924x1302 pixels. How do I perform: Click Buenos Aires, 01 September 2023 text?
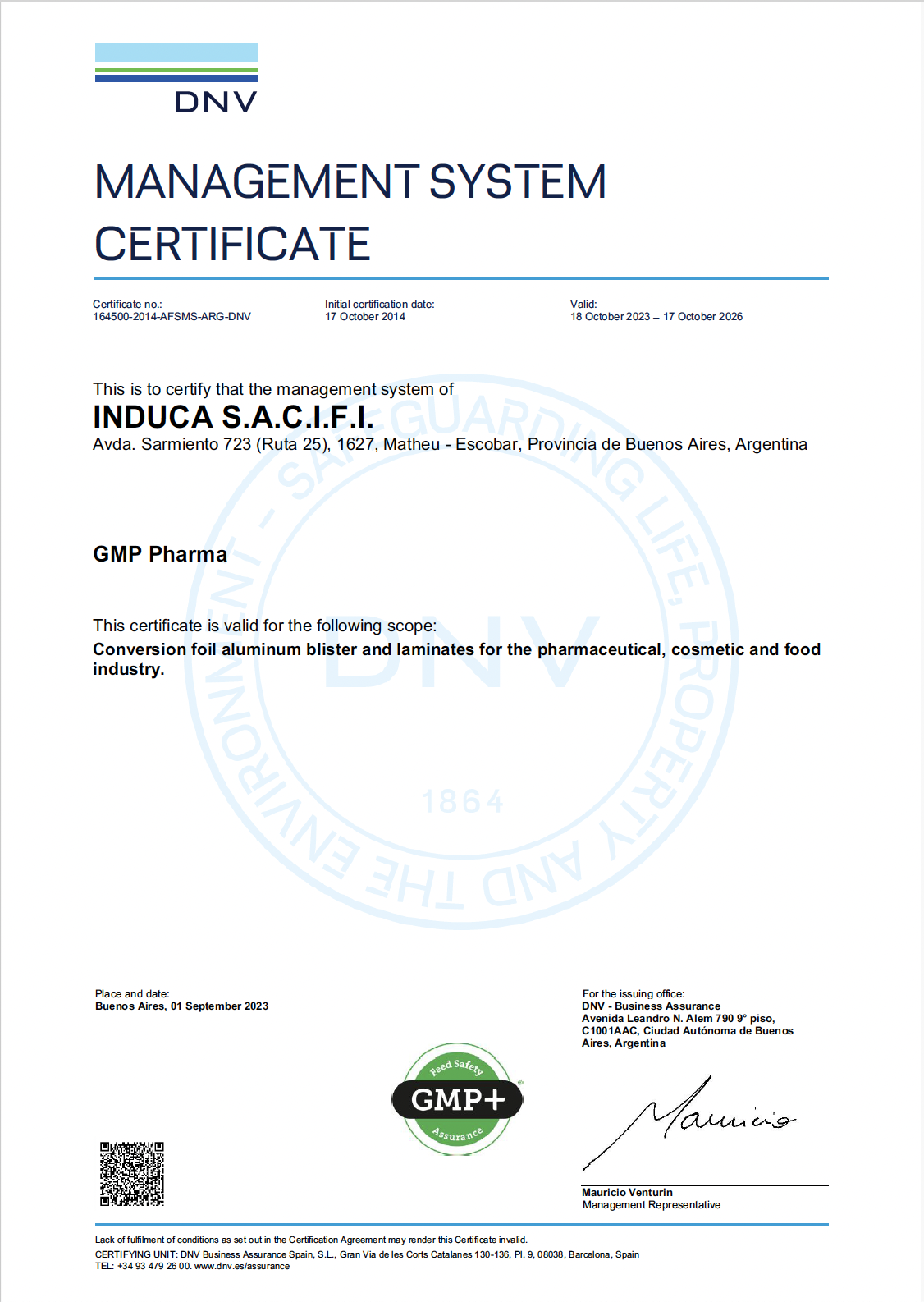pos(181,1006)
